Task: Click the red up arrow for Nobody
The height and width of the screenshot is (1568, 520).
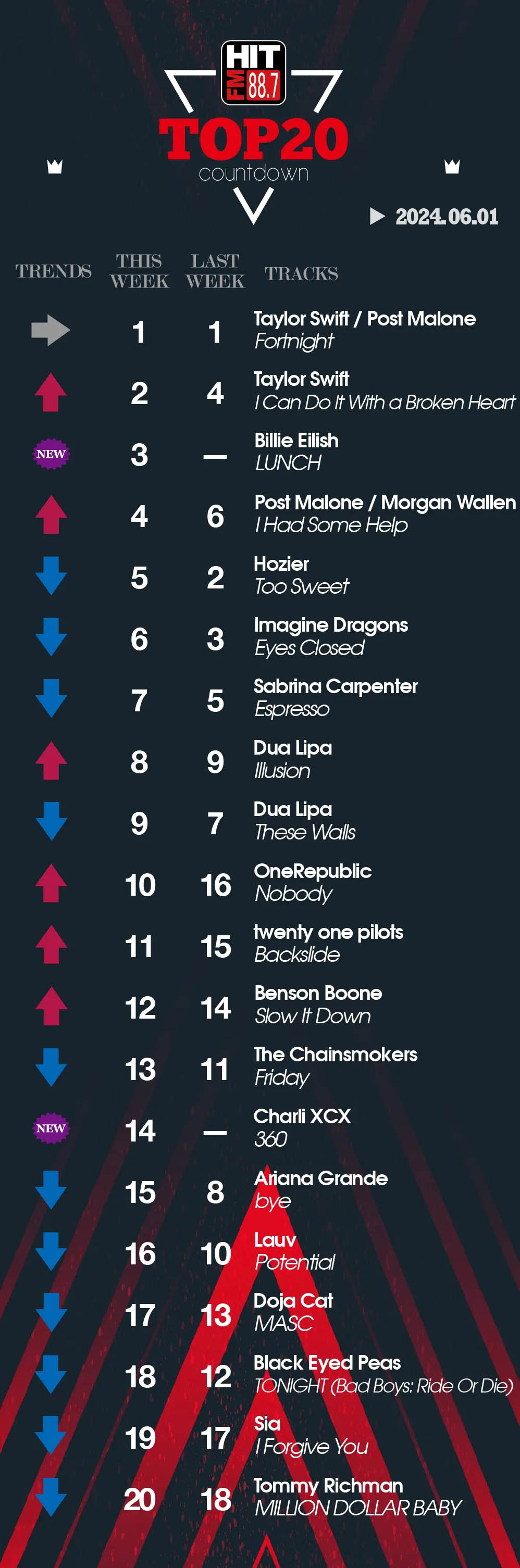Action: [51, 883]
